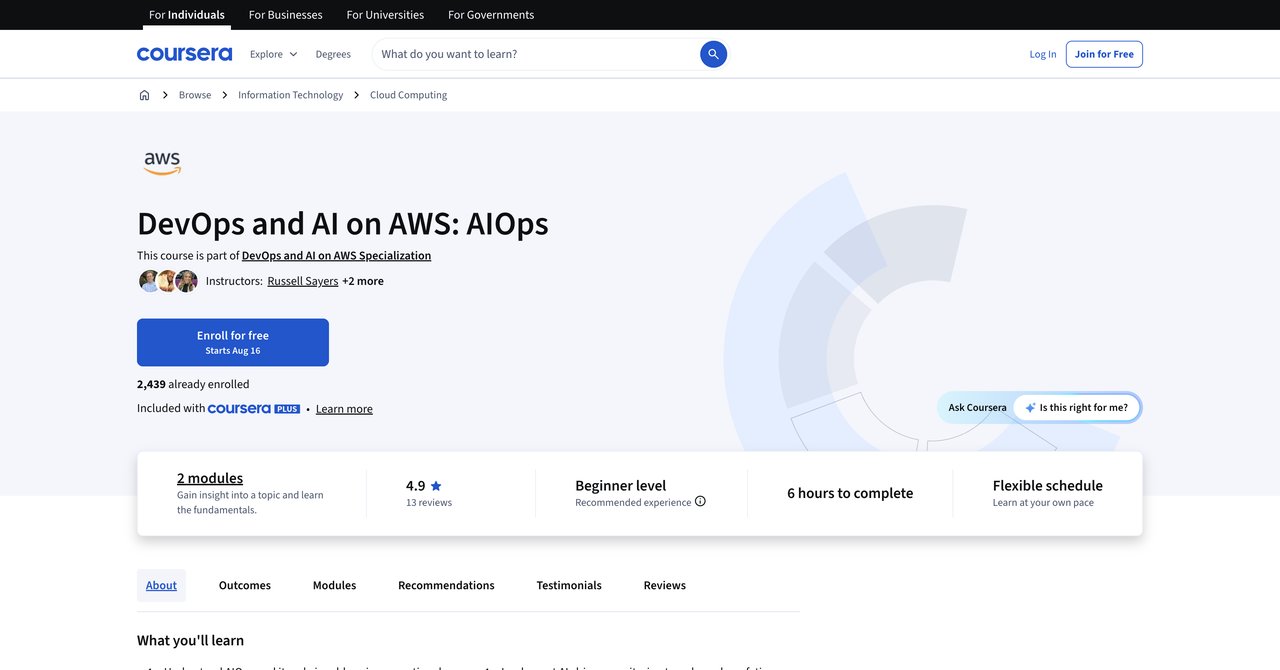Click the Recommended experience info icon
The height and width of the screenshot is (670, 1280).
(700, 502)
